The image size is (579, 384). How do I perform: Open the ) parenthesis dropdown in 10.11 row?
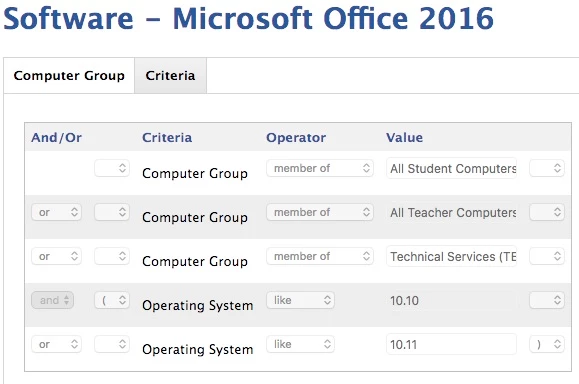[x=547, y=344]
